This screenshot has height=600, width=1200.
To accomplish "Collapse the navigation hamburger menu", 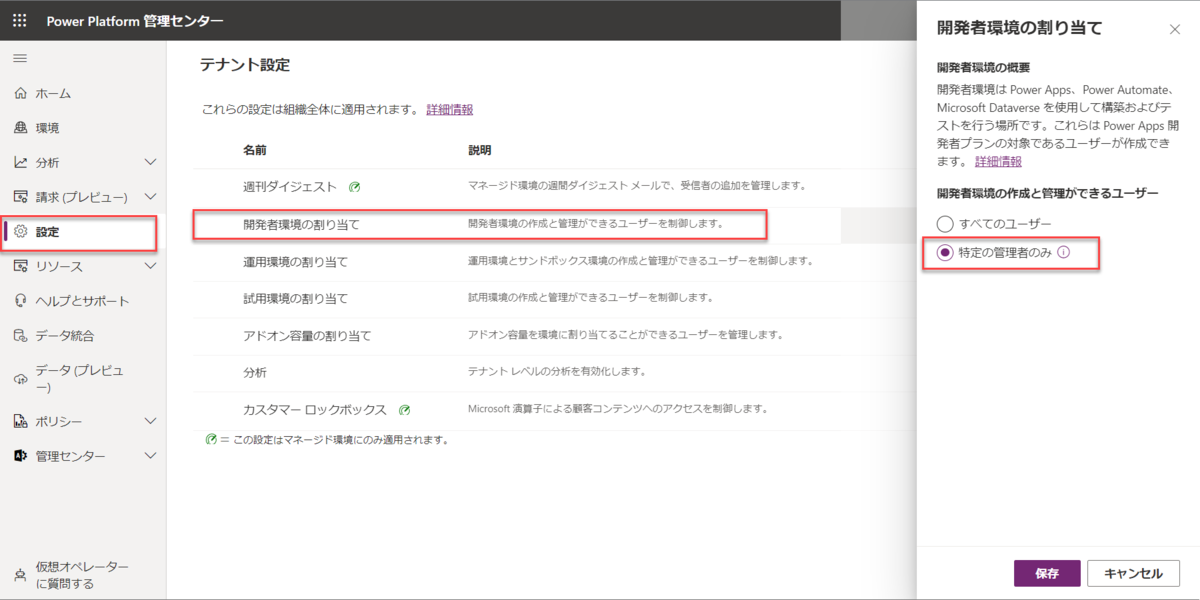I will (20, 59).
